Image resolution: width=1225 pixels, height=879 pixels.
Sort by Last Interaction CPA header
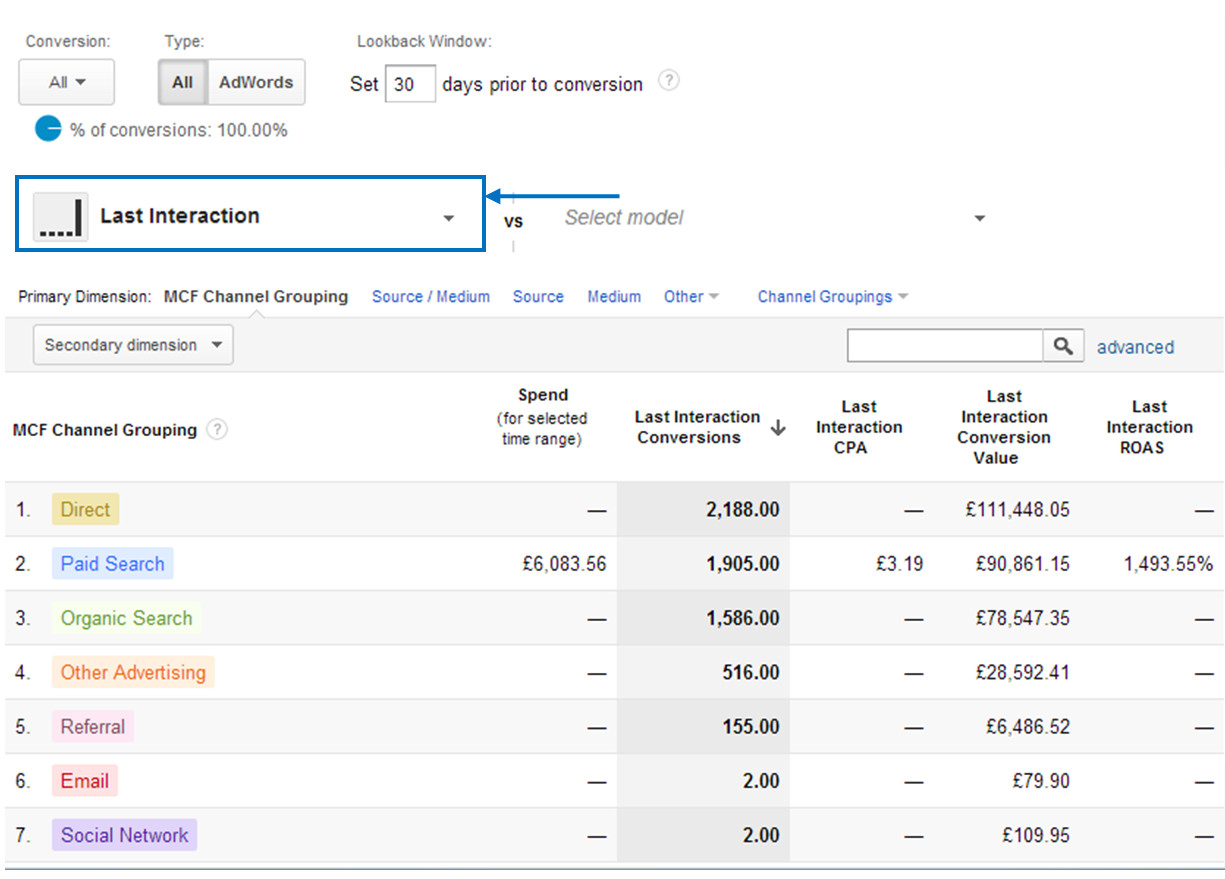(859, 427)
